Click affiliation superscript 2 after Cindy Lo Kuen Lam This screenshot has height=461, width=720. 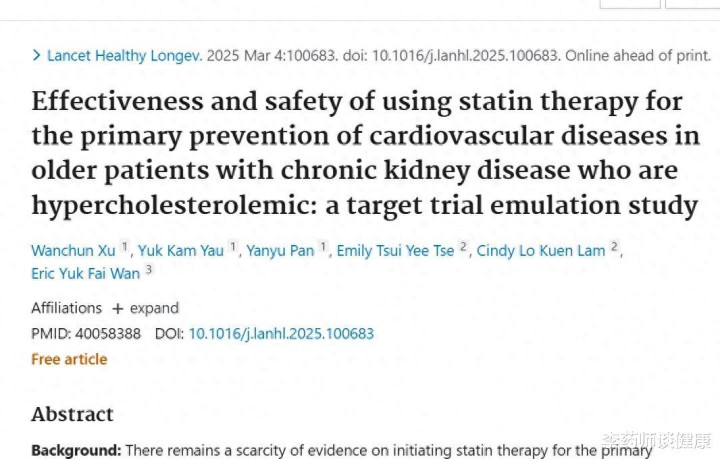point(614,247)
